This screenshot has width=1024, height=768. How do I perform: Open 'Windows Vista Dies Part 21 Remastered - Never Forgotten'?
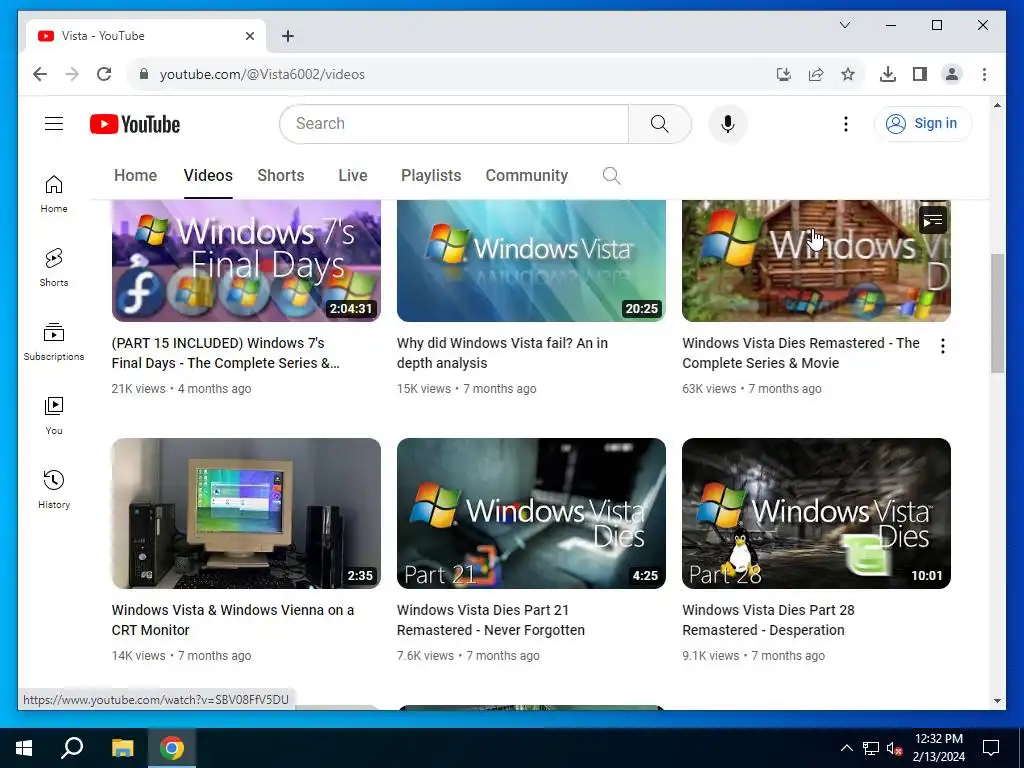pyautogui.click(x=490, y=620)
